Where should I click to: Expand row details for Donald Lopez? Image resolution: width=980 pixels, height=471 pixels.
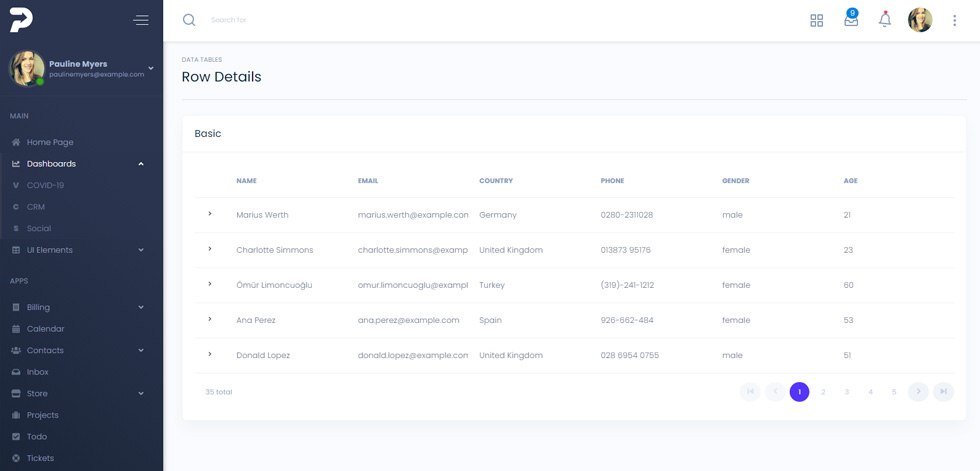click(x=210, y=354)
